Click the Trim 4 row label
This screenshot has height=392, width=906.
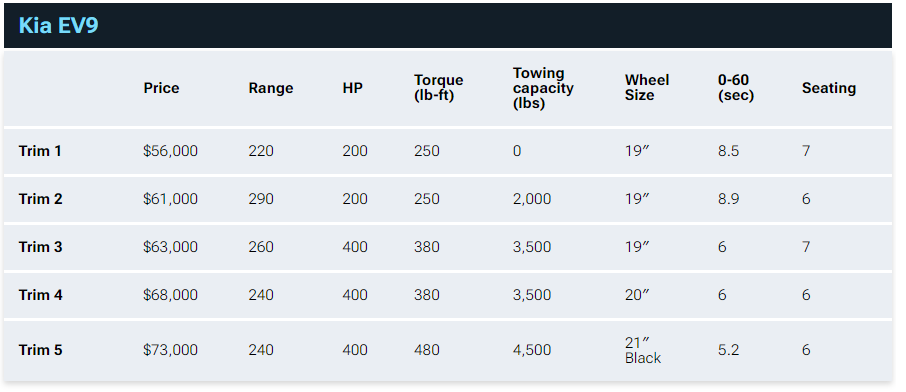click(40, 295)
